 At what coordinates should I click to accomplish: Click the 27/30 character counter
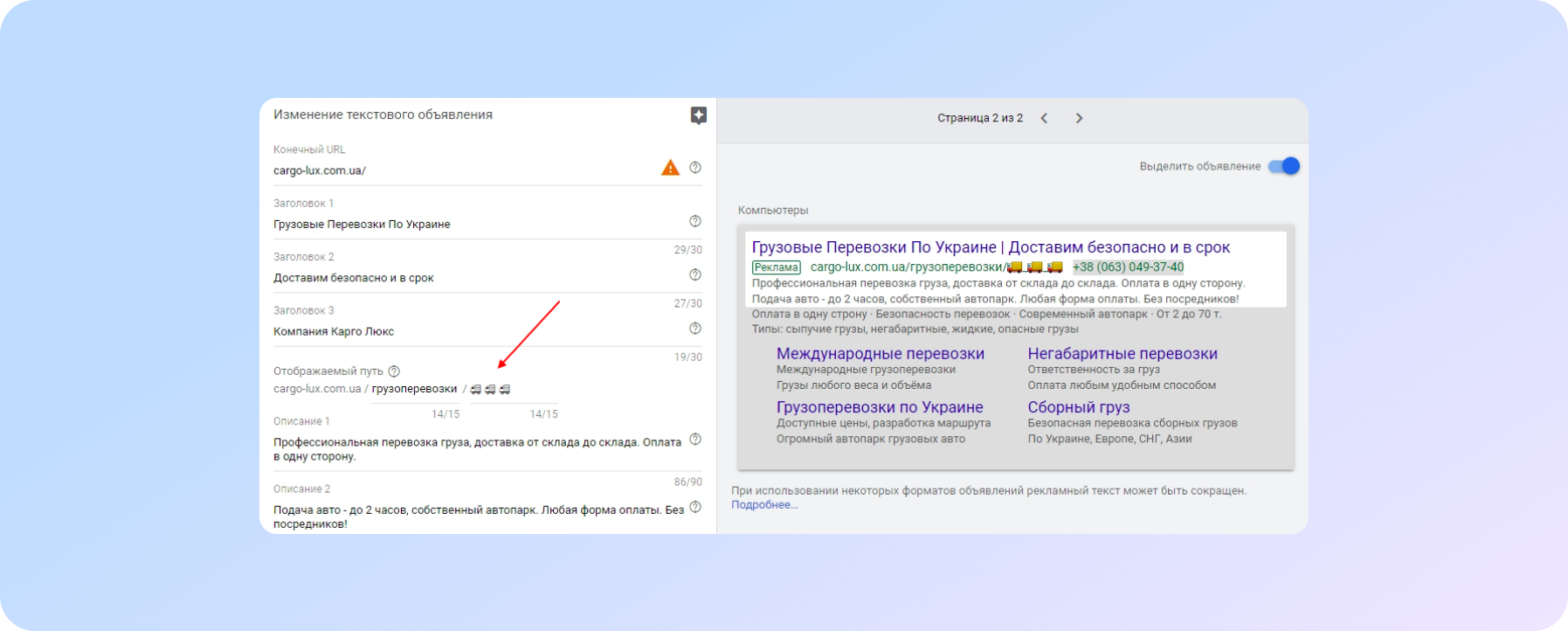688,303
